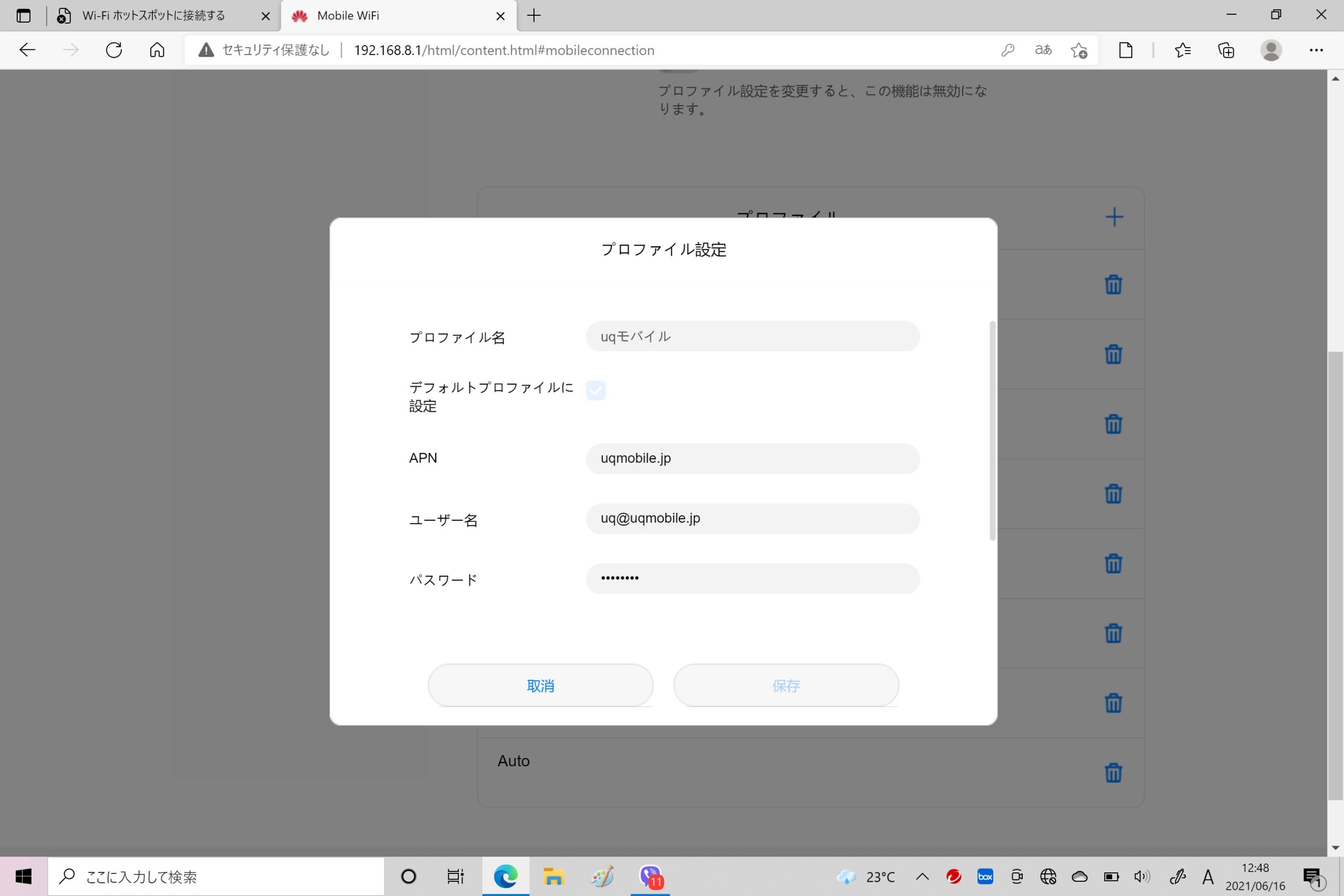Open a new browser tab

(x=534, y=15)
